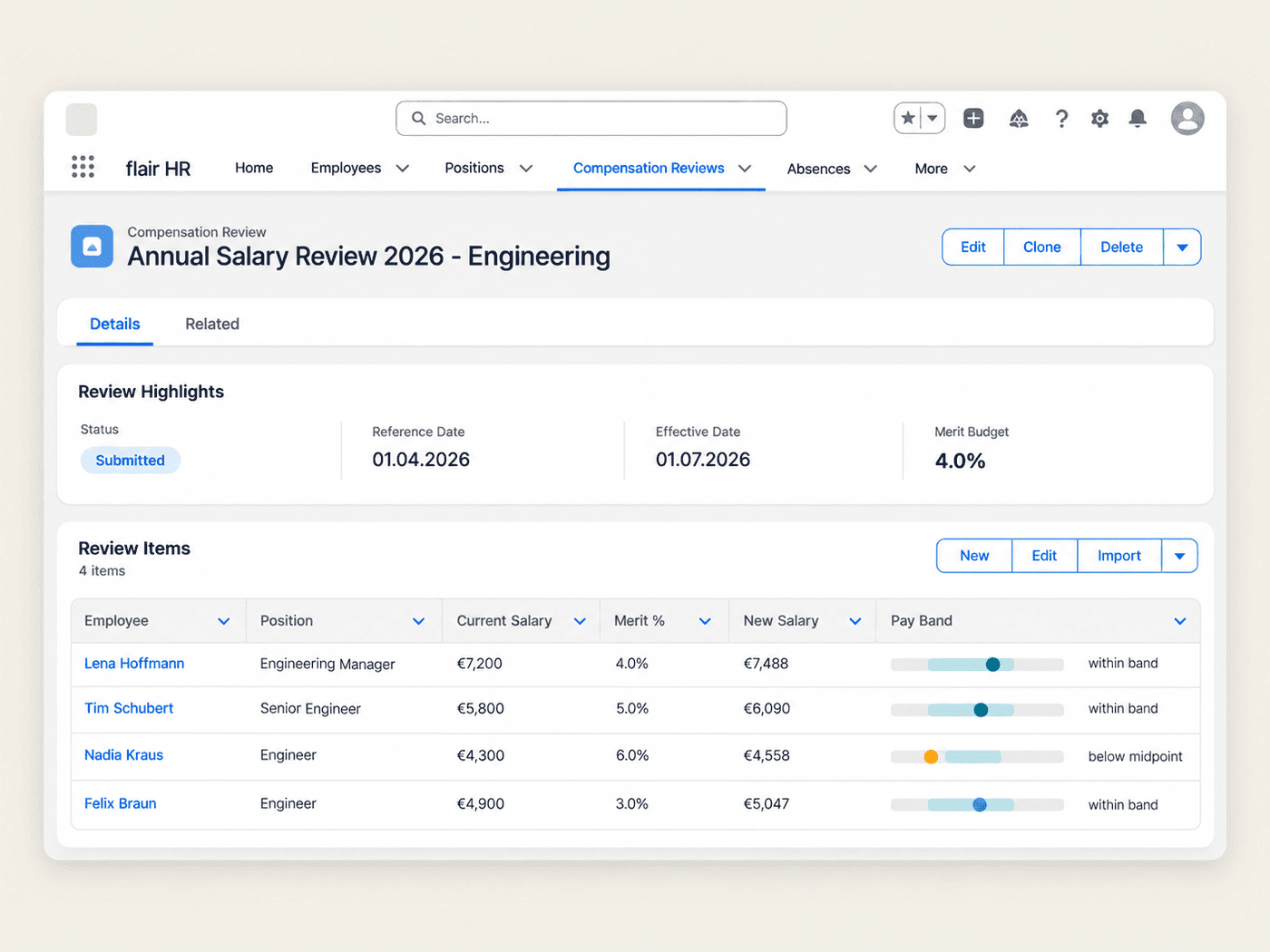Open more record actions next to Delete
This screenshot has width=1270, height=952.
1182,247
